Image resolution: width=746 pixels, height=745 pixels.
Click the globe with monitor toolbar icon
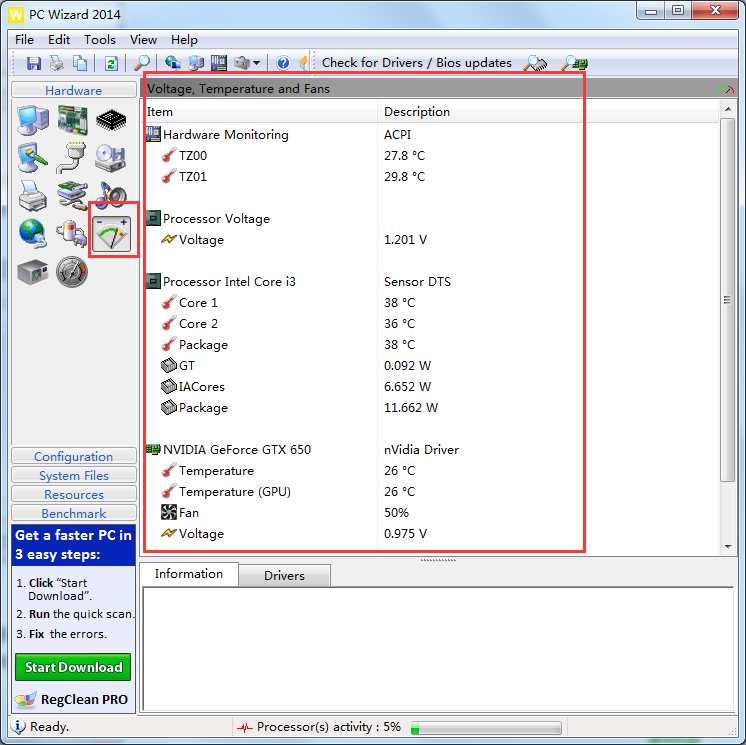coord(172,63)
